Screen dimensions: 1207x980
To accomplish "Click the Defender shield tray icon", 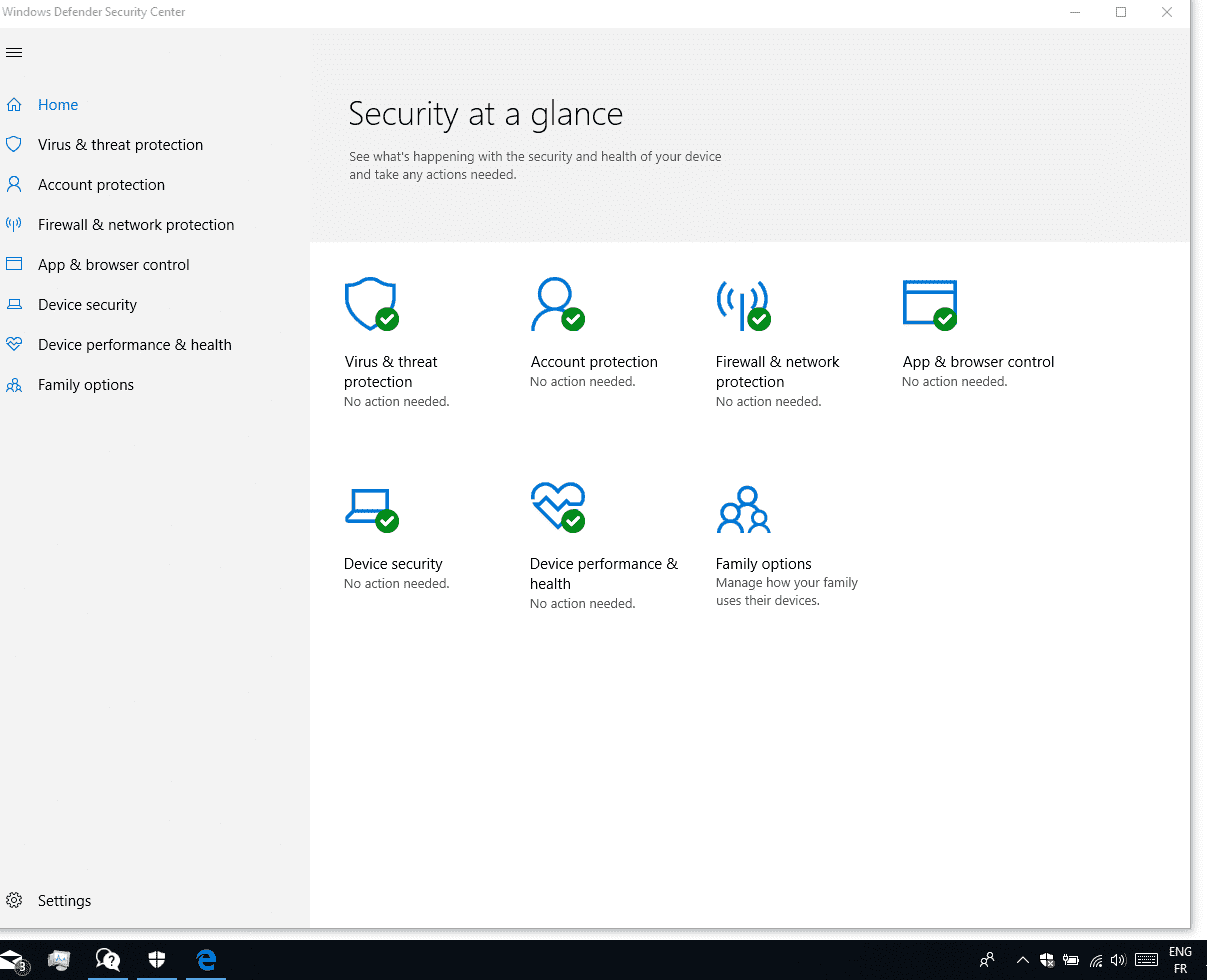I will tap(1047, 961).
